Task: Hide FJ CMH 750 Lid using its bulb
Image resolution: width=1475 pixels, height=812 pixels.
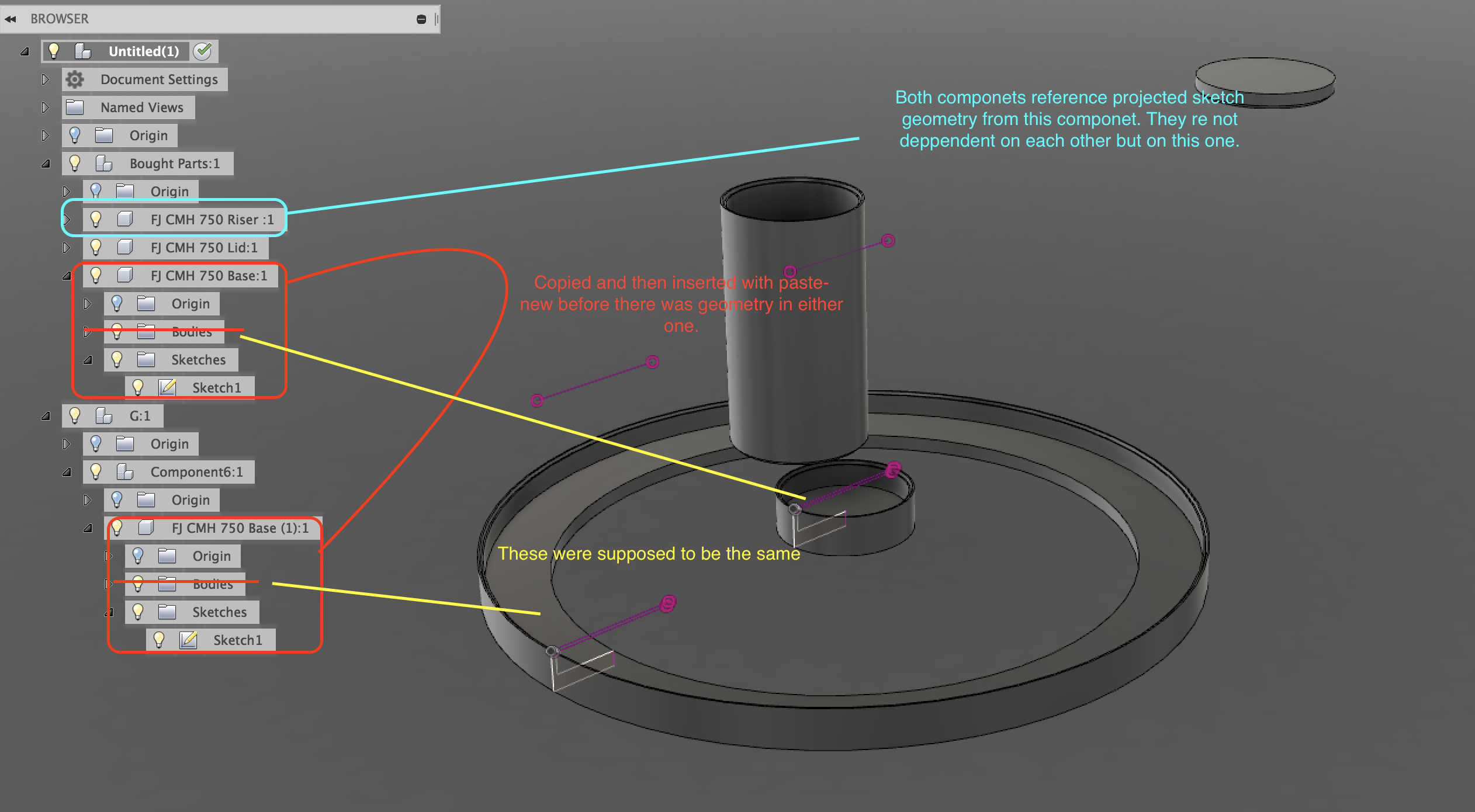Action: point(96,248)
